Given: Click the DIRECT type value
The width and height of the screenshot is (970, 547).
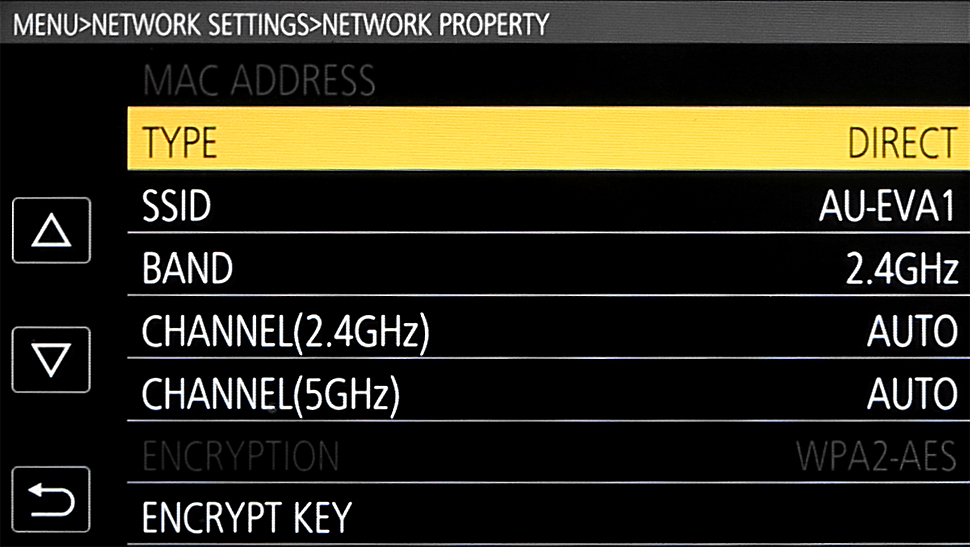Looking at the screenshot, I should [902, 143].
